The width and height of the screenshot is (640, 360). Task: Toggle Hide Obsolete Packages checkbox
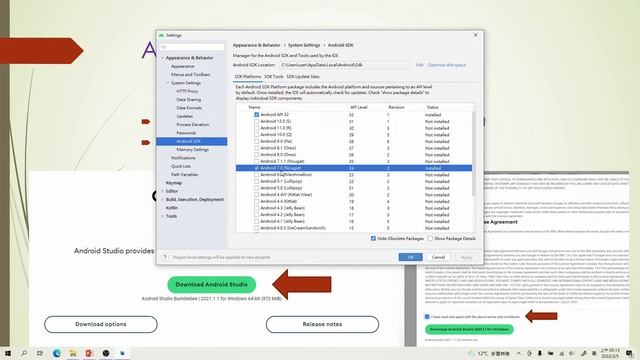pos(373,238)
